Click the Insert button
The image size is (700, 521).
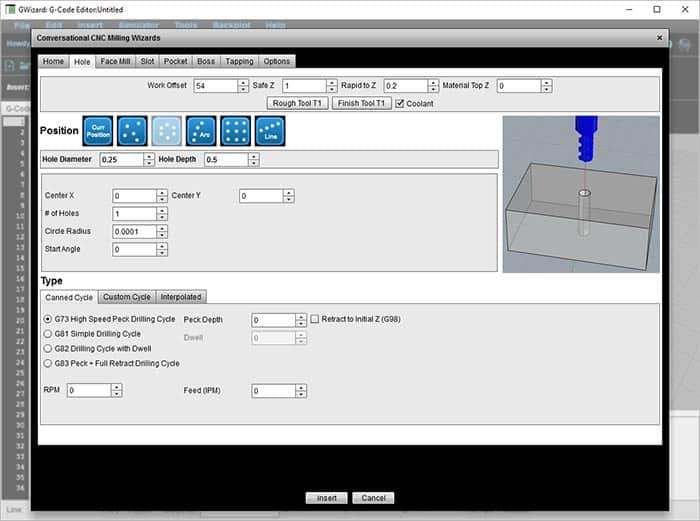tap(326, 498)
